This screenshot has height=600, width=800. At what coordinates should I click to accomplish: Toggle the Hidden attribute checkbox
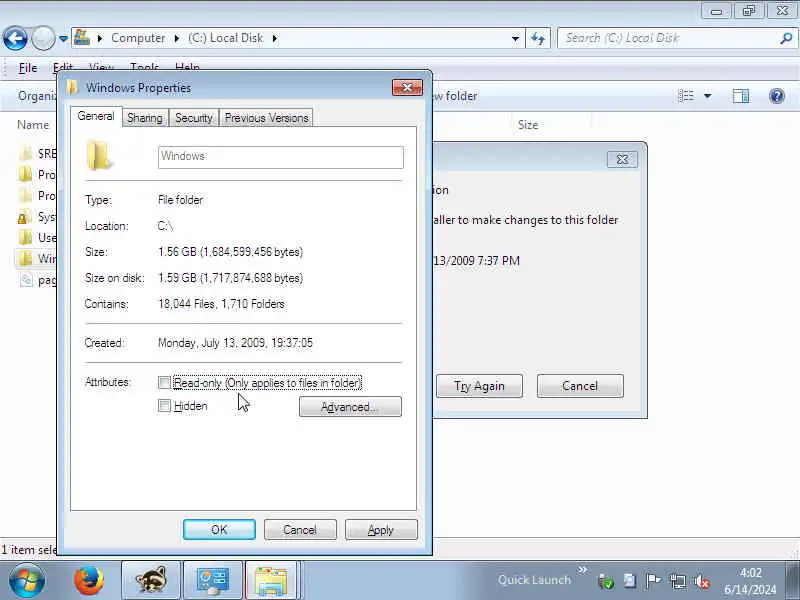[x=164, y=406]
